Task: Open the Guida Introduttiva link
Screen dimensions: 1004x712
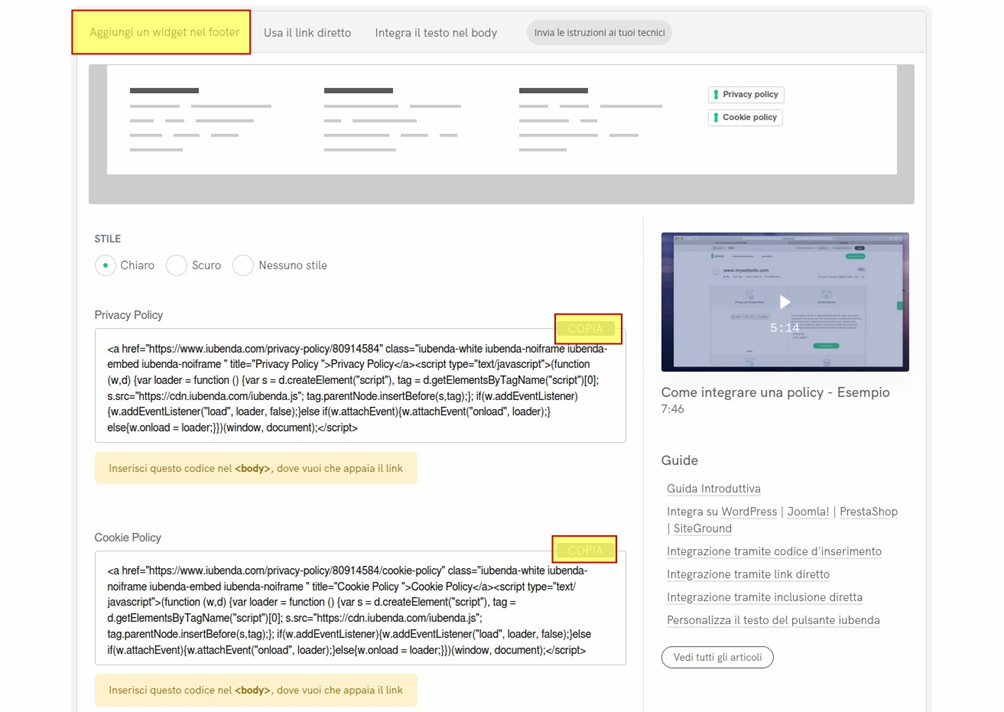Action: tap(713, 489)
